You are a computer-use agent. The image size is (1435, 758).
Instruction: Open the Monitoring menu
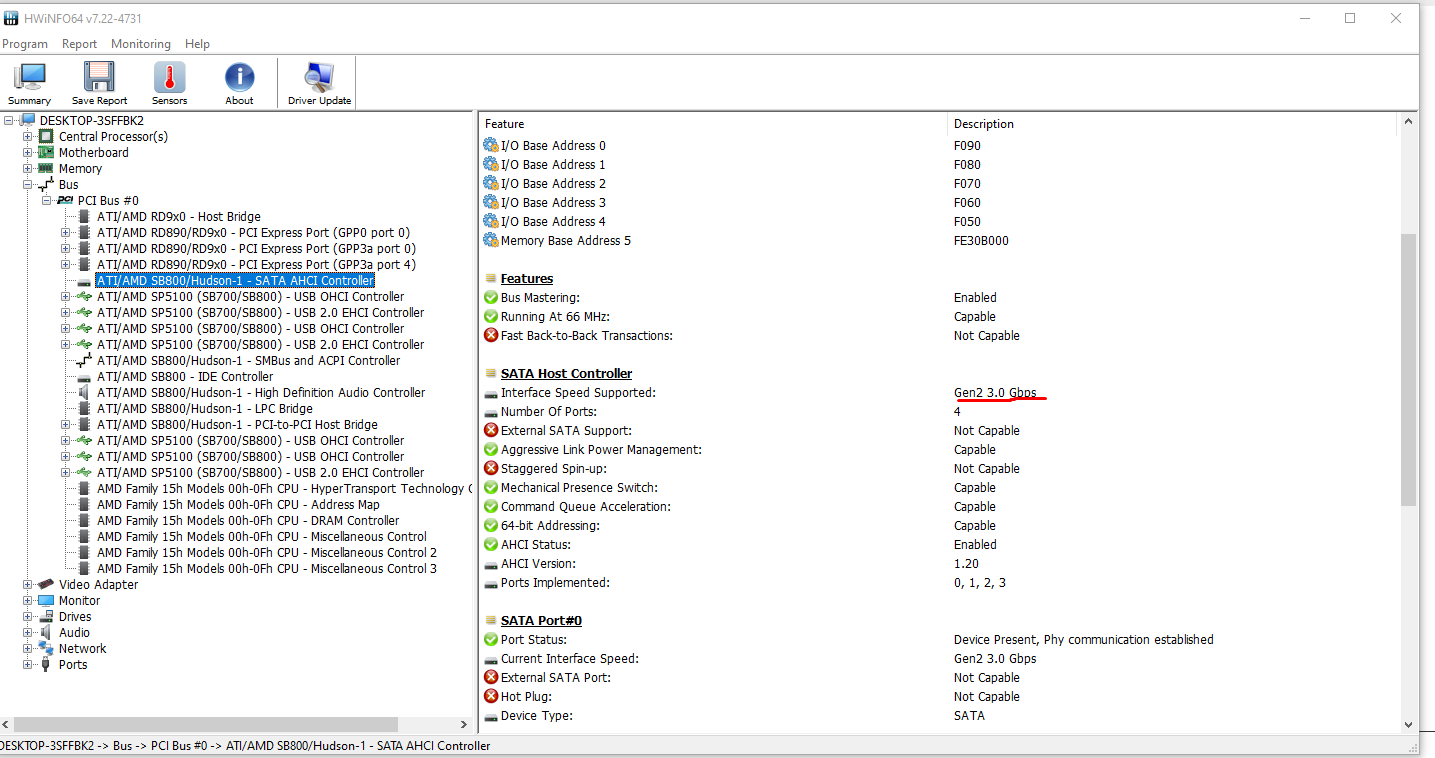[141, 44]
